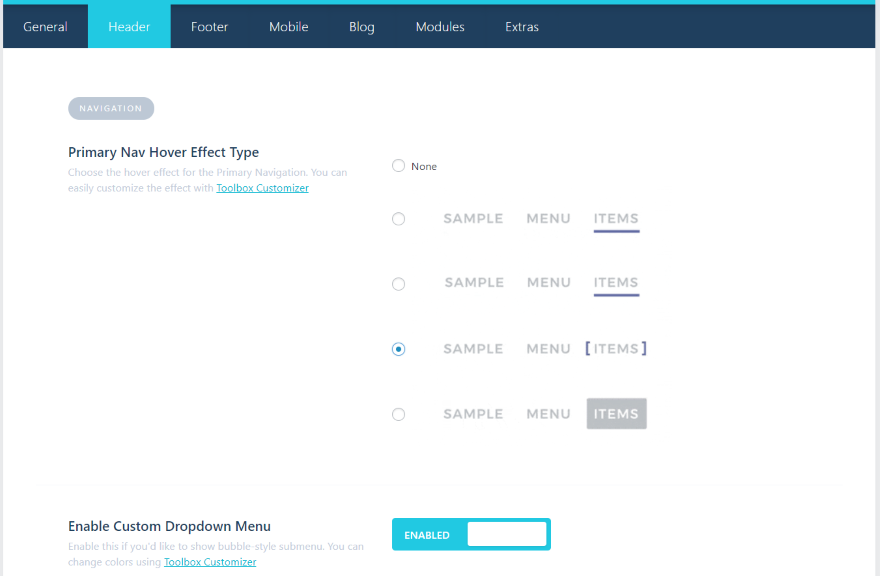
Task: Click the bracketed [ITEMS] sample preview
Action: 616,349
